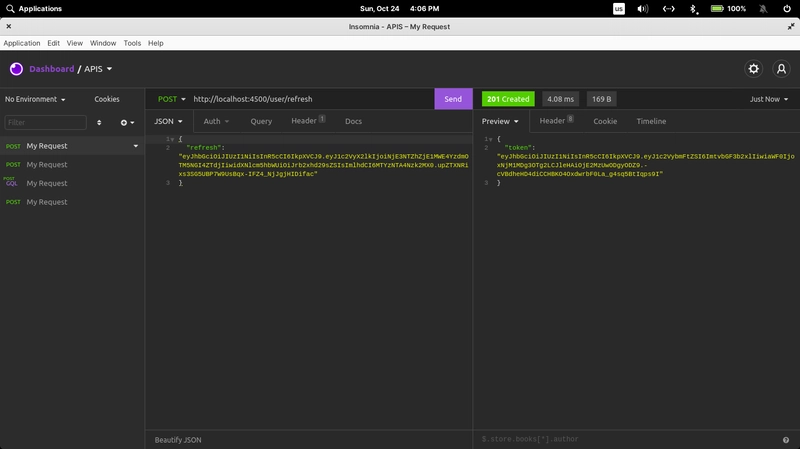Open the notifications bell icon
800x449 pixels.
[763, 8]
